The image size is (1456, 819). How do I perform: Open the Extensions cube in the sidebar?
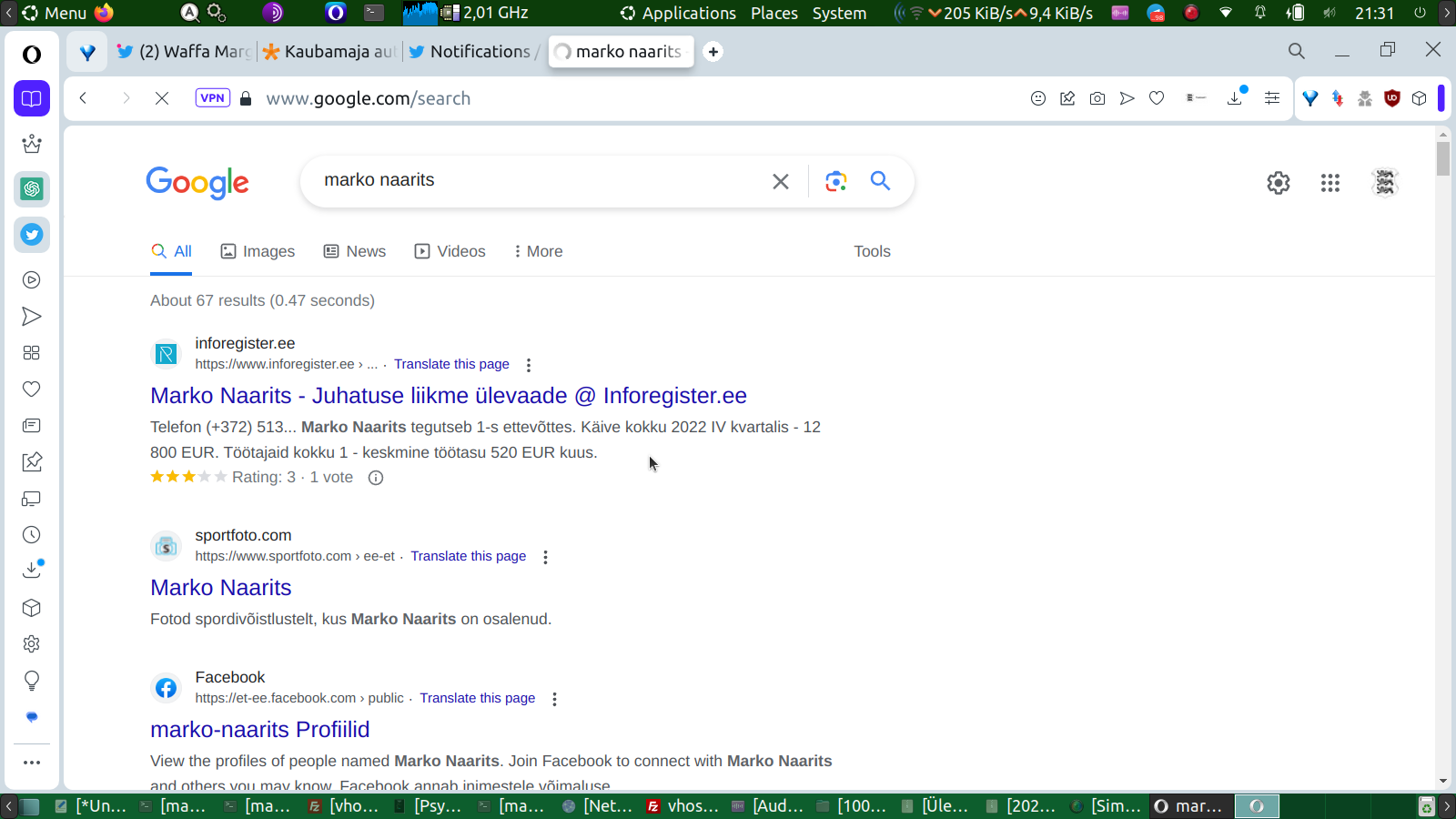click(x=32, y=608)
